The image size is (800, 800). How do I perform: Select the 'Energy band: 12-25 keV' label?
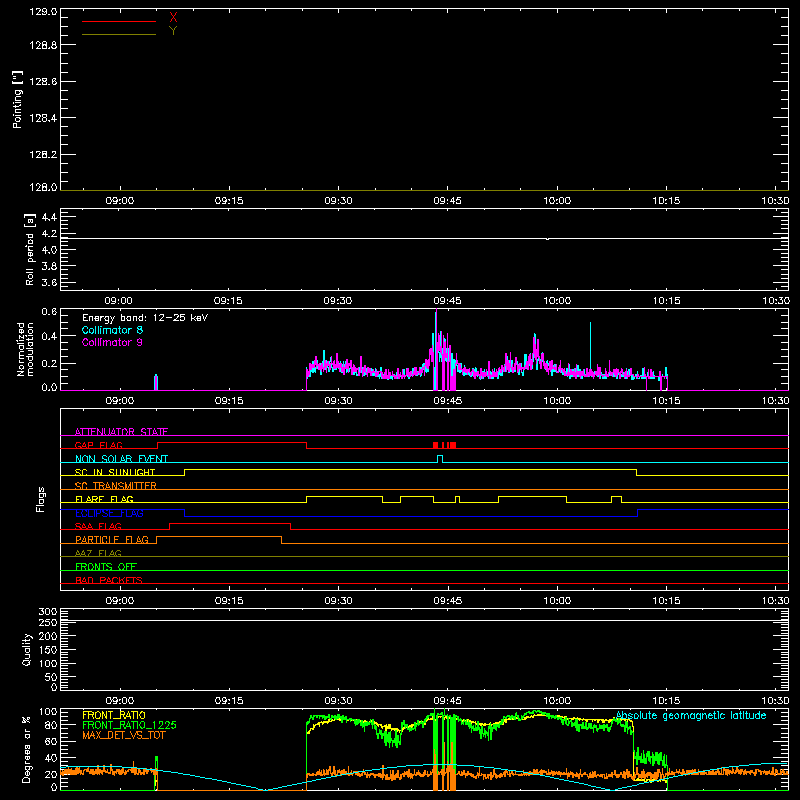tap(145, 318)
